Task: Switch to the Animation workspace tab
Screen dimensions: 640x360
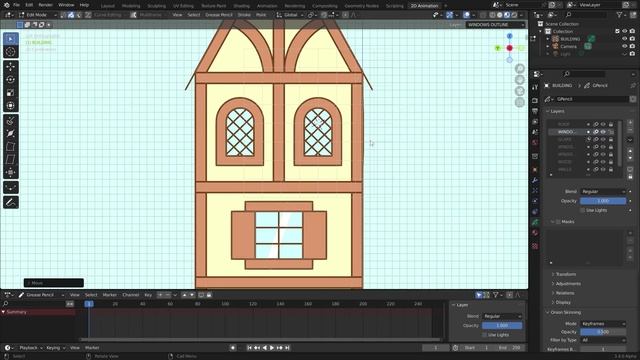Action: pyautogui.click(x=267, y=6)
